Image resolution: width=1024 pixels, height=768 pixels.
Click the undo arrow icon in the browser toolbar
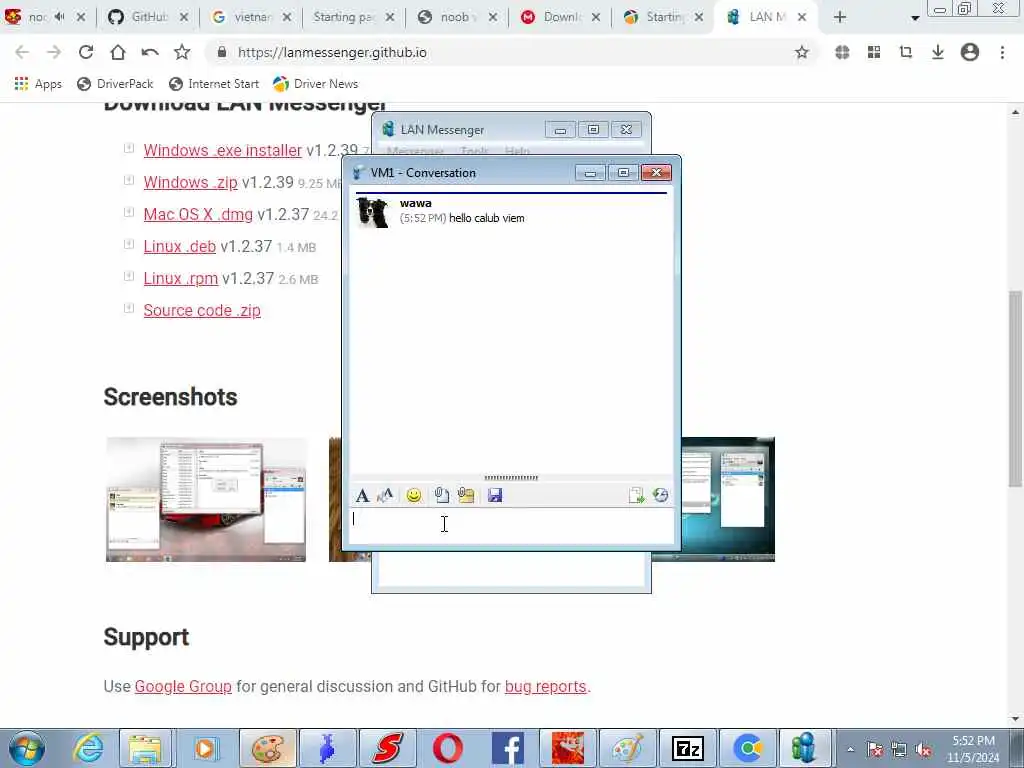150,52
